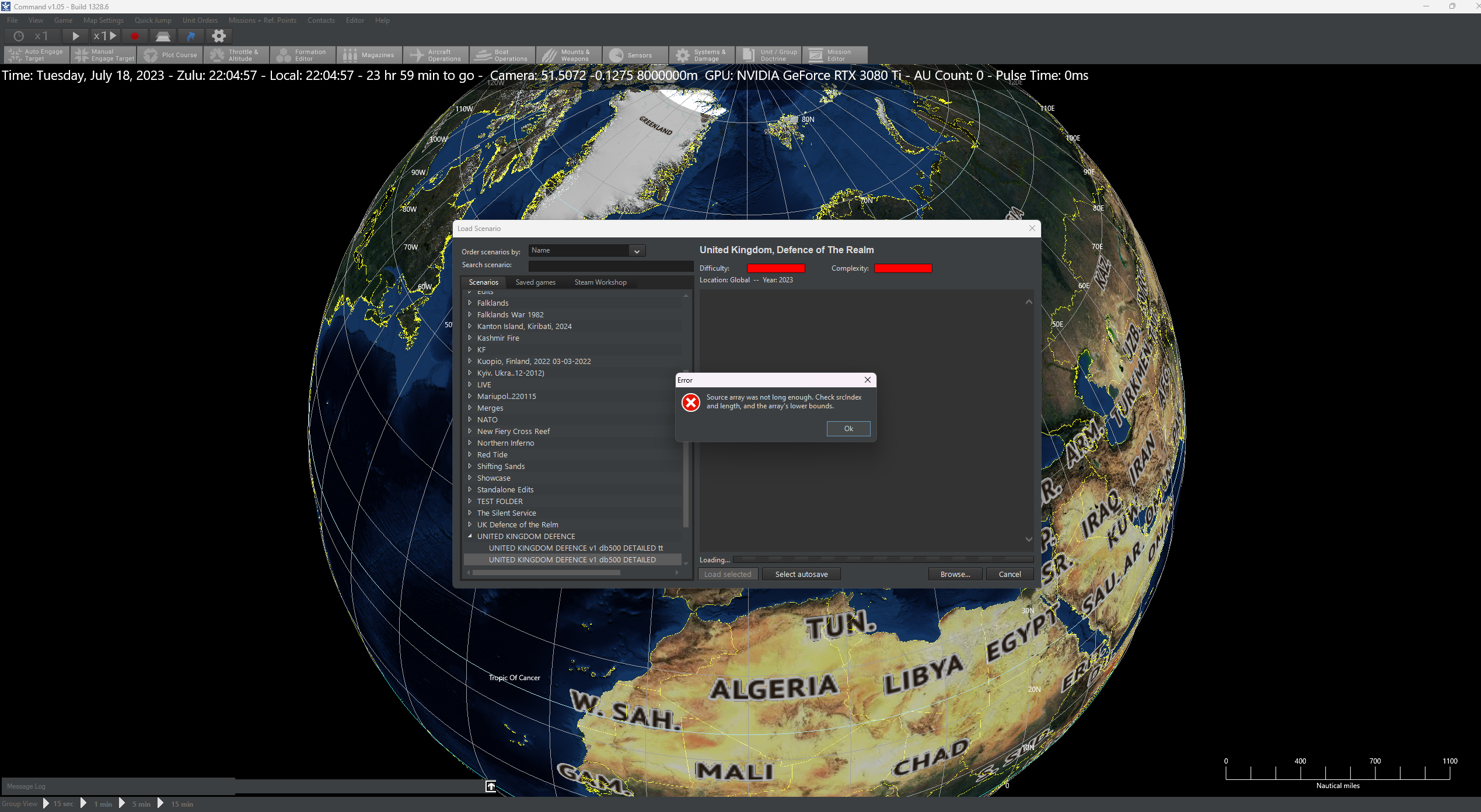Viewport: 1481px width, 812px height.
Task: Click Ok in the Error dialog
Action: click(848, 429)
